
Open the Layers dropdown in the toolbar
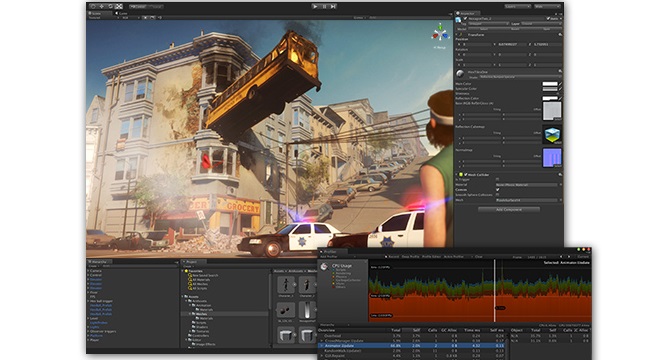coord(517,7)
